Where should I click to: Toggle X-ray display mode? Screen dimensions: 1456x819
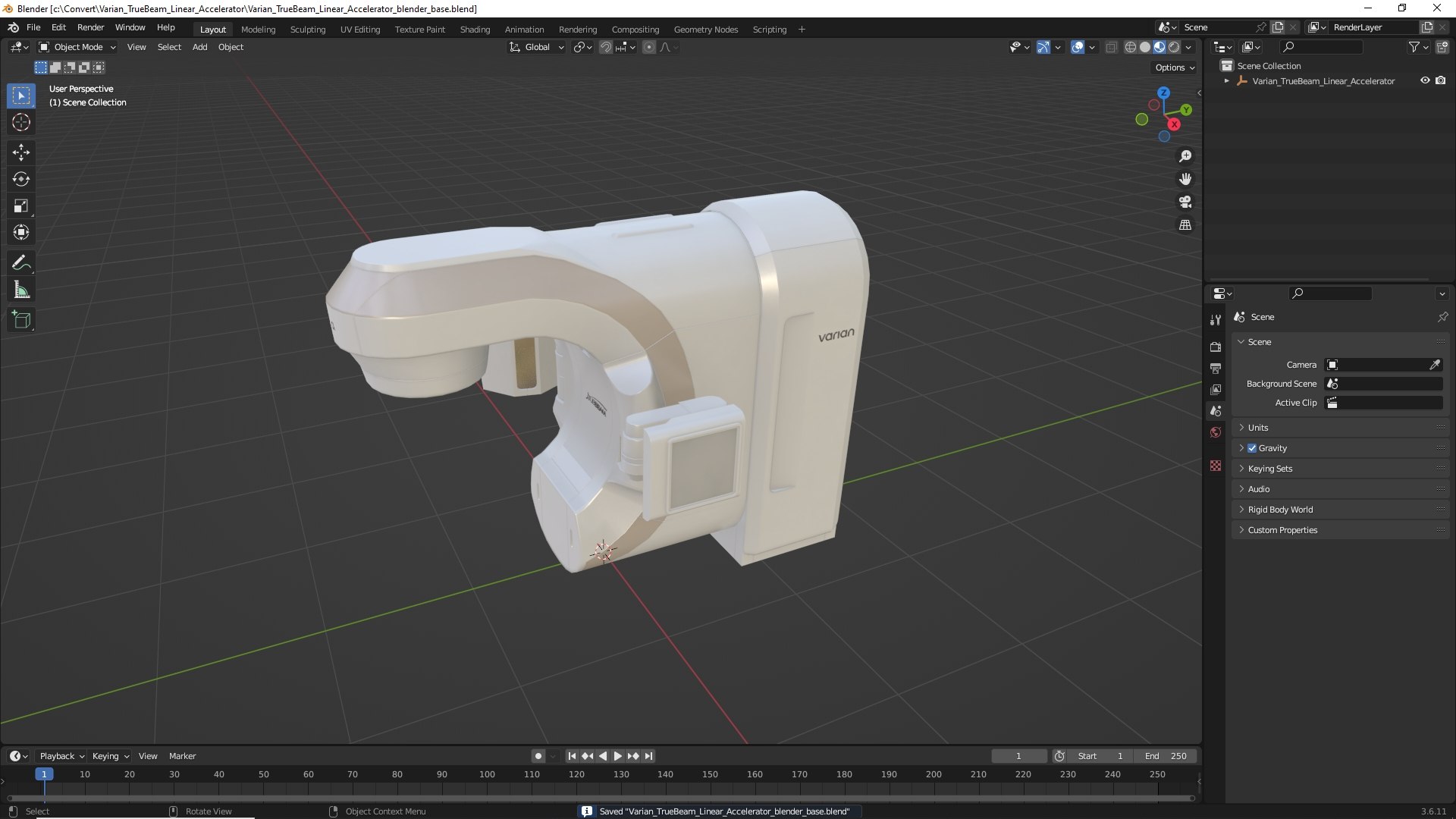(1111, 47)
